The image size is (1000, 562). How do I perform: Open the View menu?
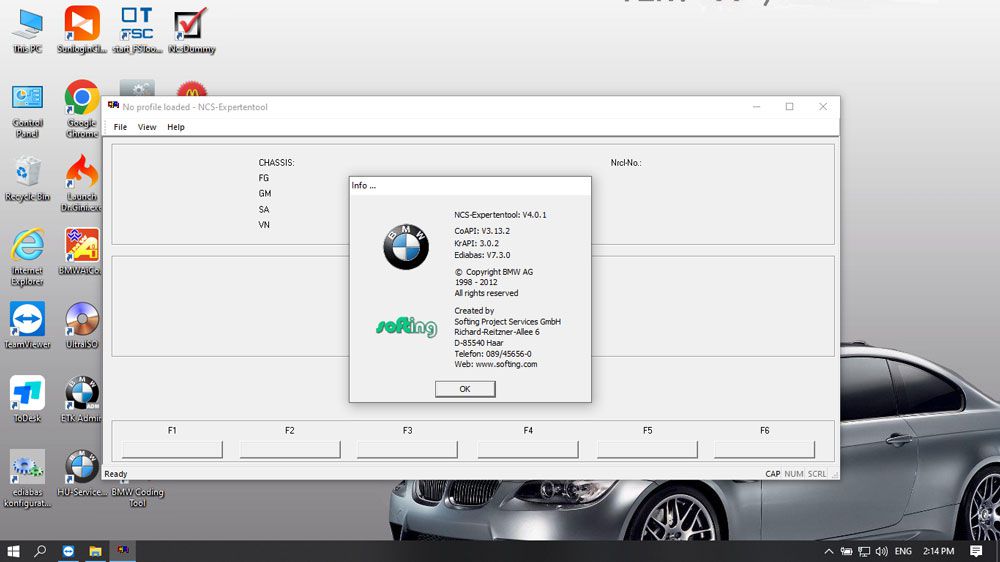coord(147,127)
